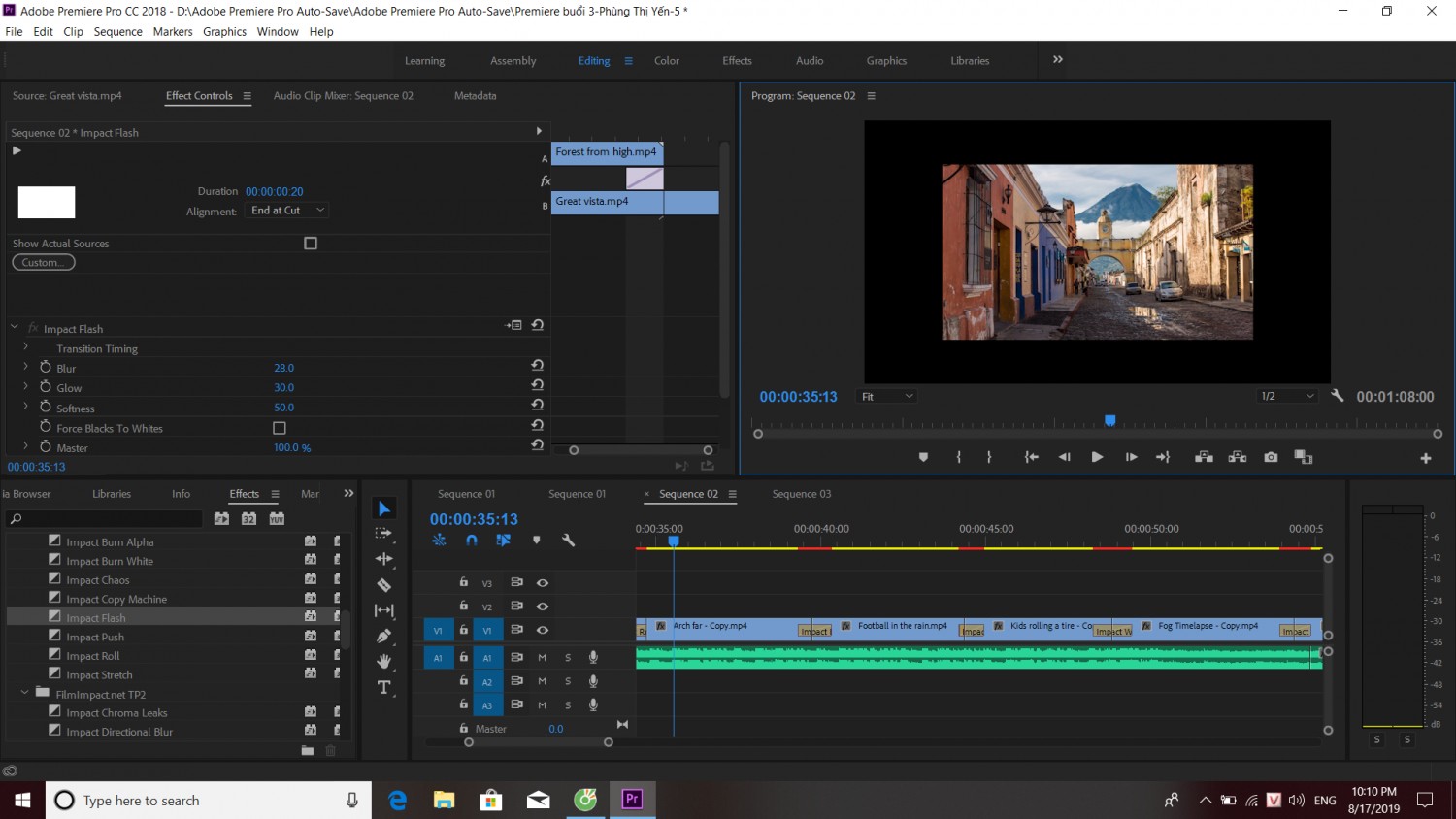
Task: Show more workspaces via double chevron
Action: click(1058, 60)
